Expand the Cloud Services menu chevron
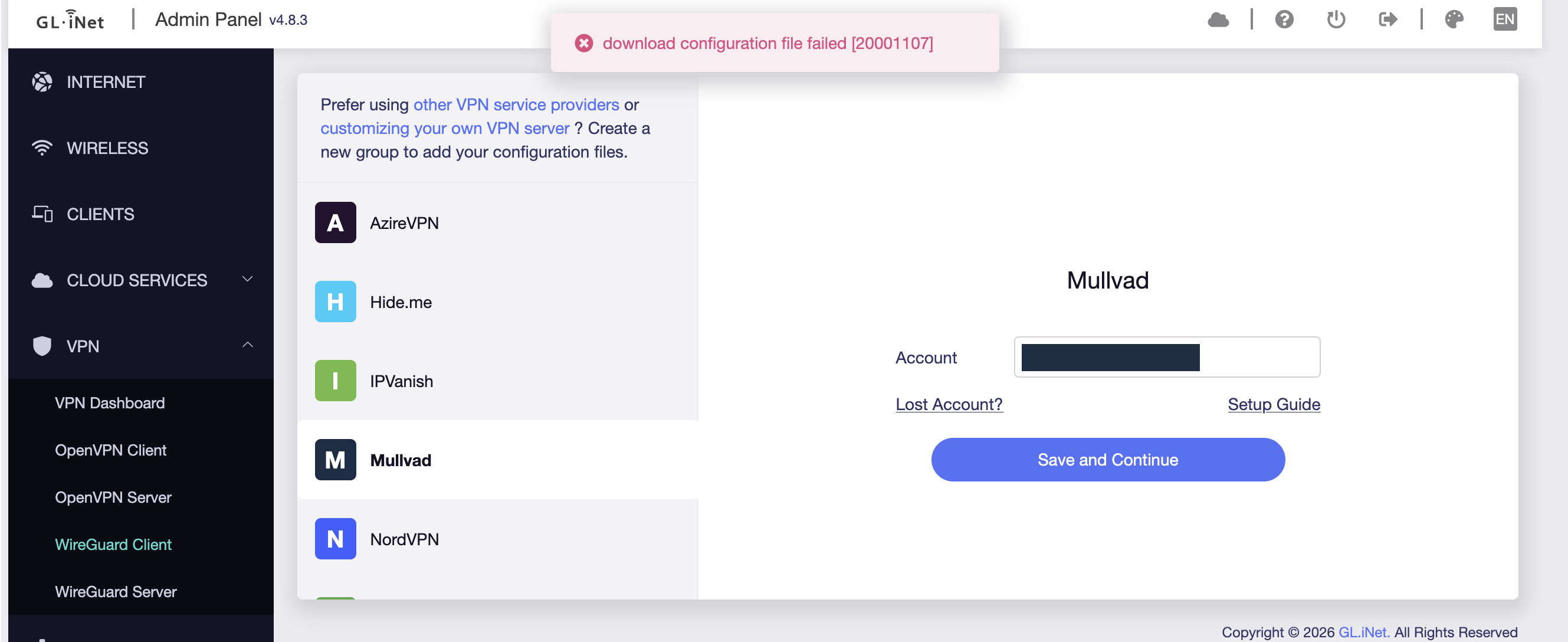Viewport: 1568px width, 642px height. coord(247,280)
